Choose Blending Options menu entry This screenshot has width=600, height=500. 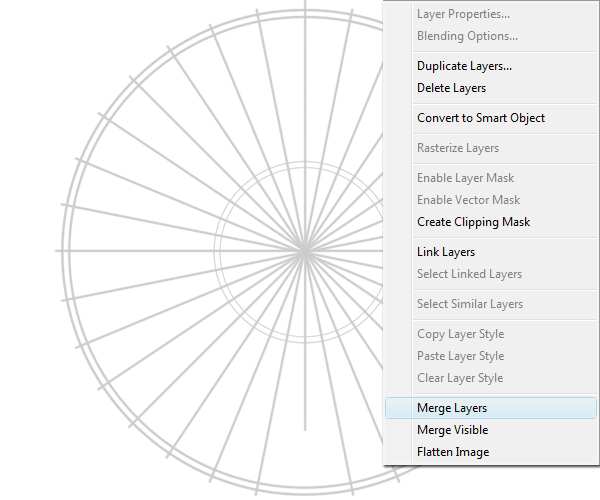pos(467,36)
